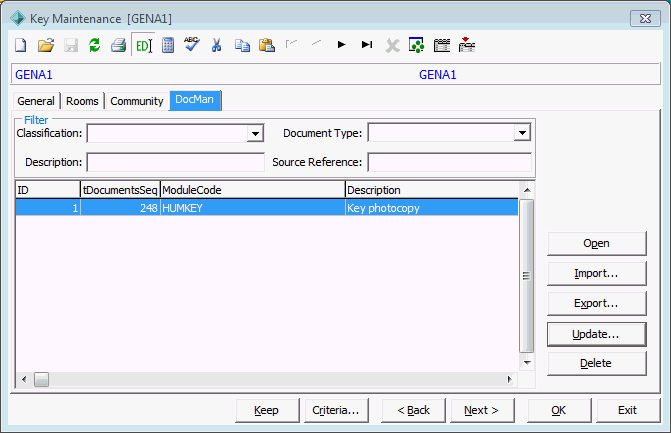Click the left GENA1 key code text
The height and width of the screenshot is (433, 671).
point(34,75)
